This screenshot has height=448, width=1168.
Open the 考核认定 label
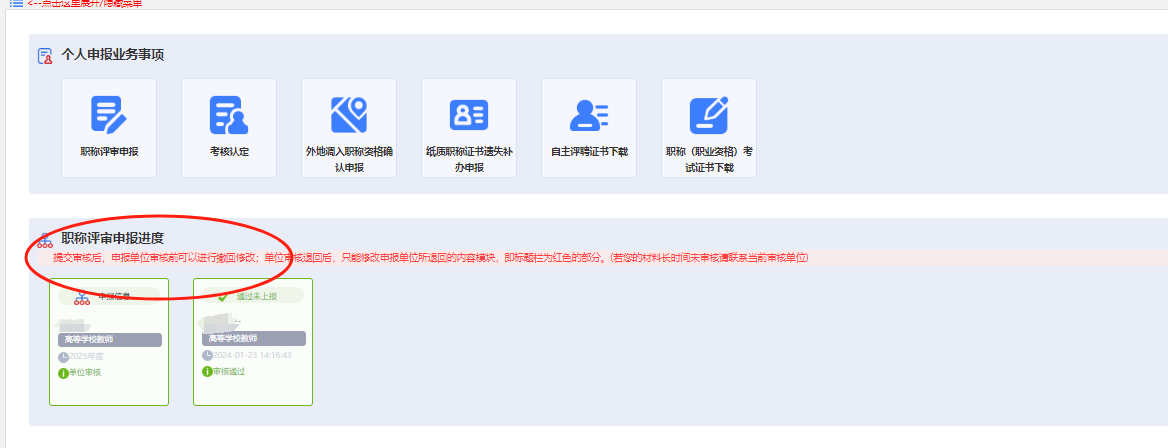pos(229,152)
